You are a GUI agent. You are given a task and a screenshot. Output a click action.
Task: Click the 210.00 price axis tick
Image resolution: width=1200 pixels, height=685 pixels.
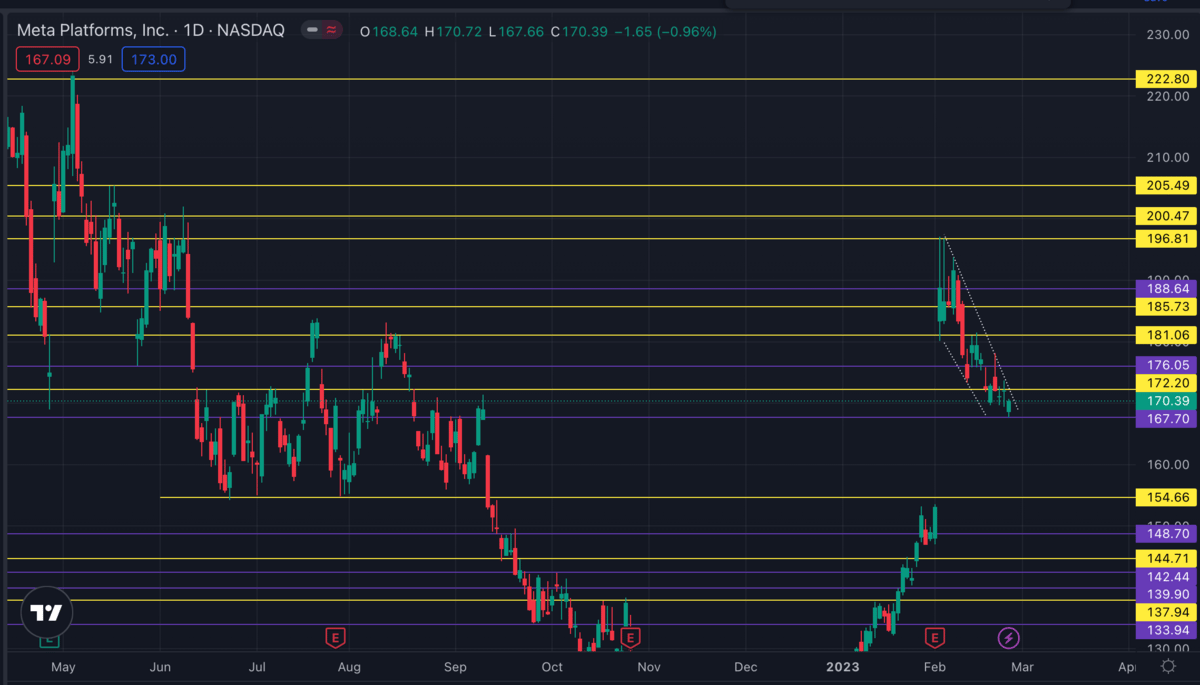[1166, 158]
